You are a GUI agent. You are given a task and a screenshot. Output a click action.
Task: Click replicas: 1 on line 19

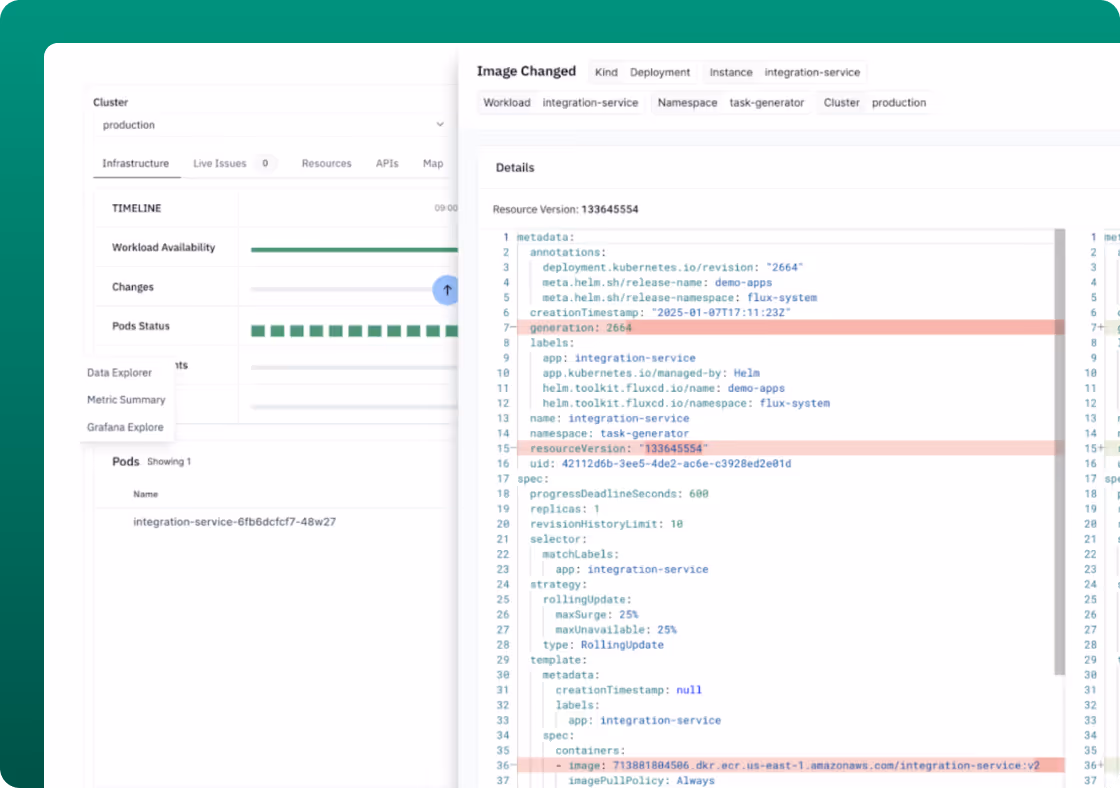(565, 509)
